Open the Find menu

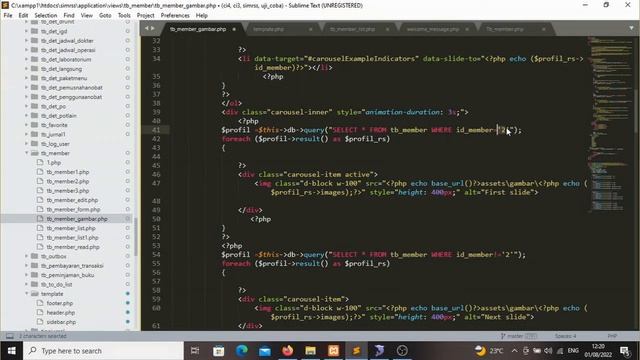click(x=69, y=16)
